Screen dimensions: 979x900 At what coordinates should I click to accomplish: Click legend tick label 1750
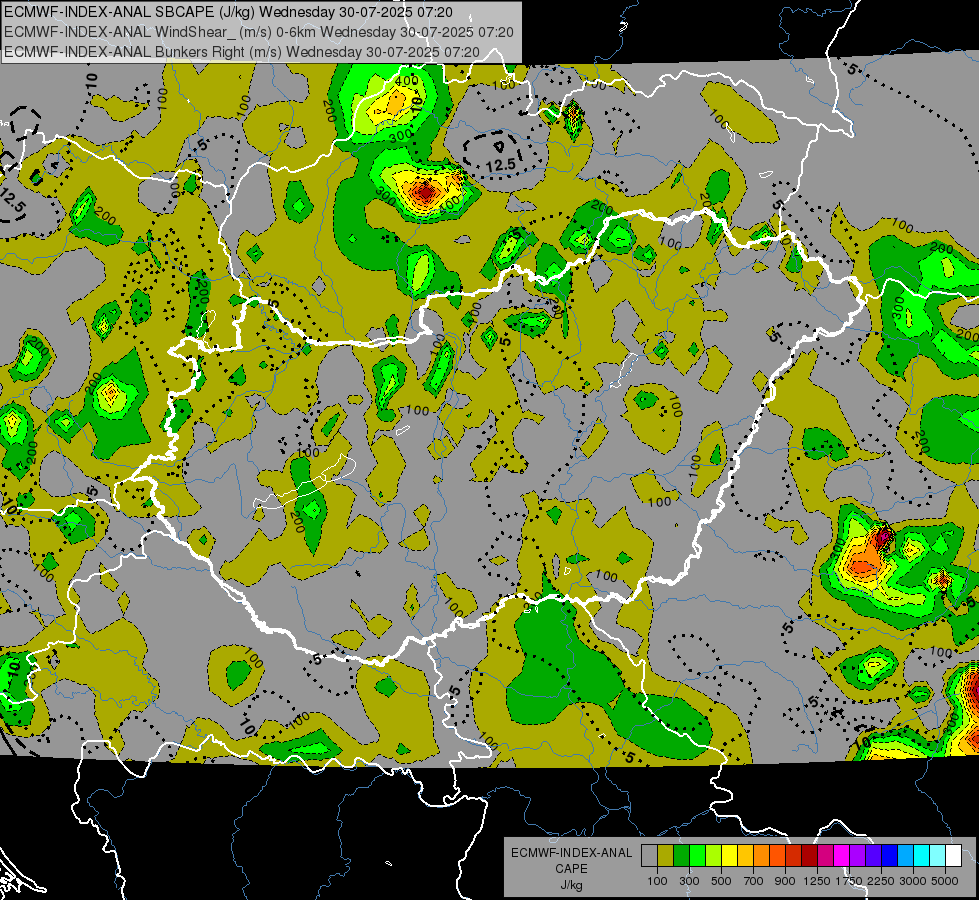tap(849, 881)
